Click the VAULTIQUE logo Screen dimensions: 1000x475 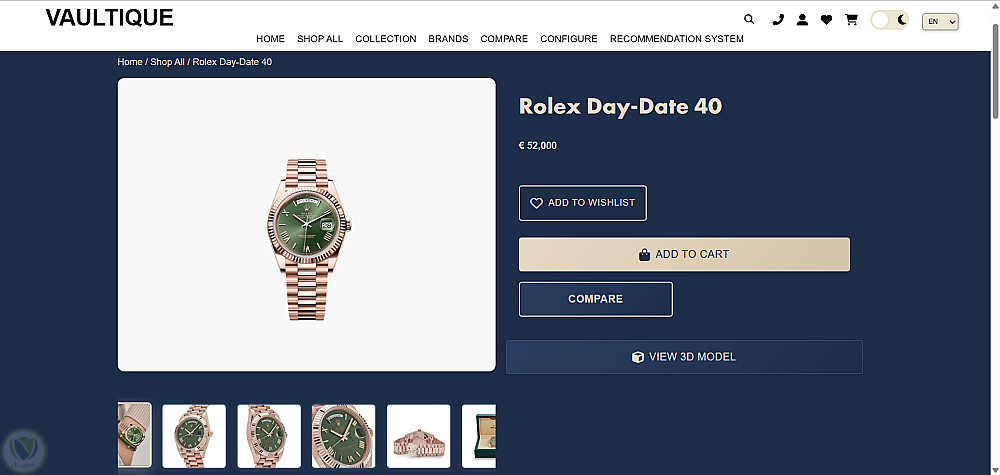[x=109, y=17]
